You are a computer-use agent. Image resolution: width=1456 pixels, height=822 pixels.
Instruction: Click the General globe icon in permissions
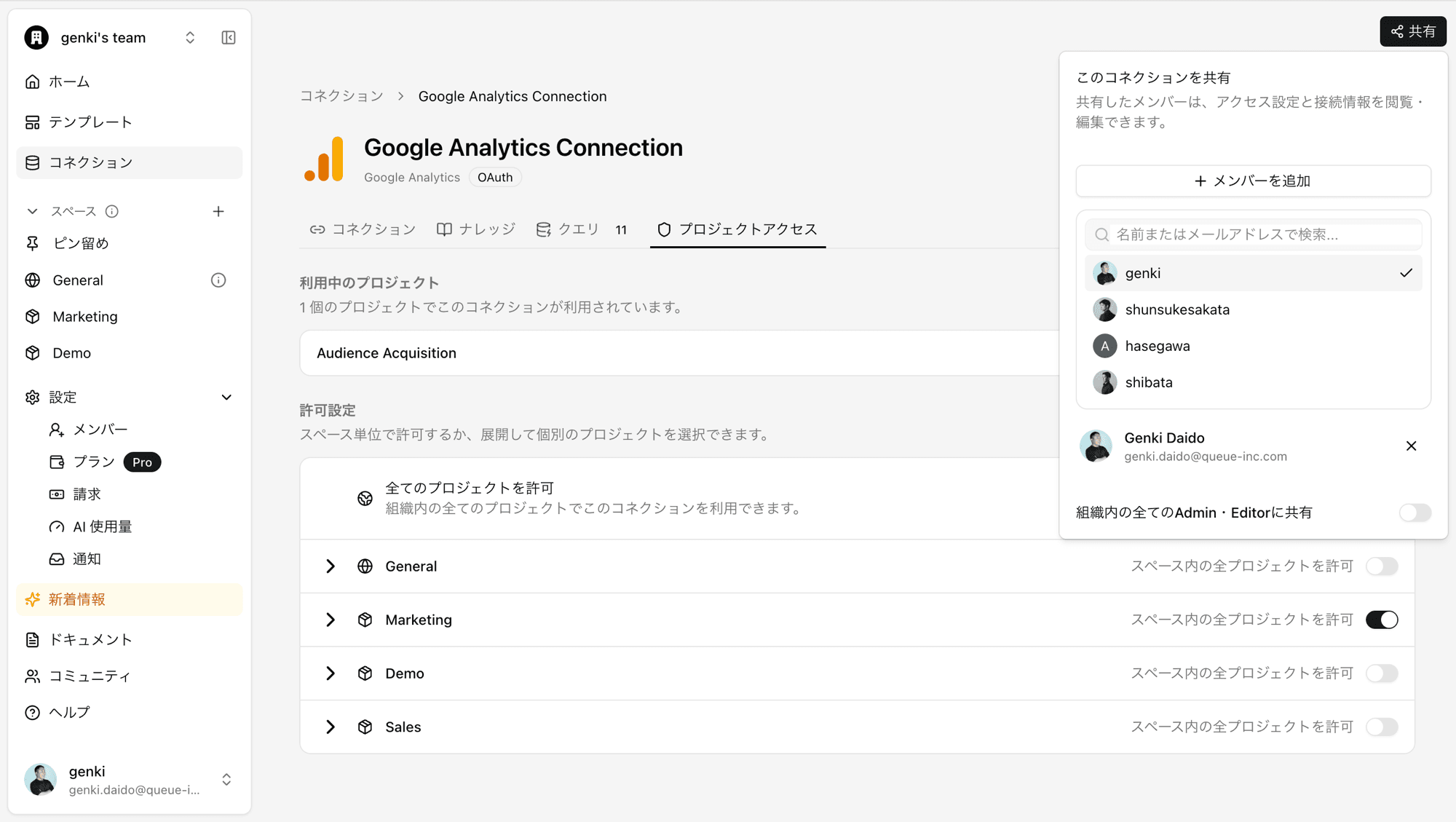[x=365, y=566]
